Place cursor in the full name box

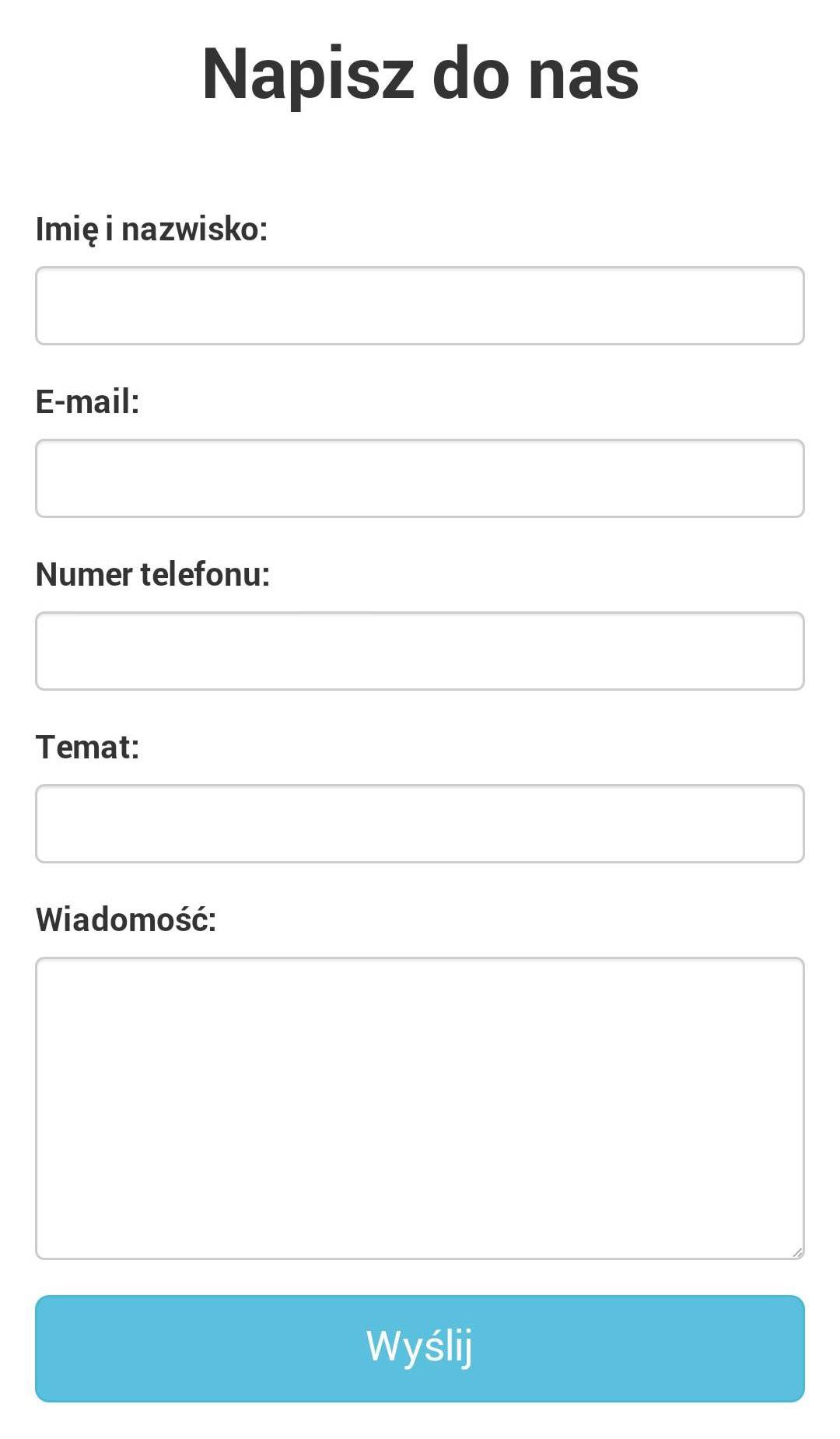(x=420, y=306)
